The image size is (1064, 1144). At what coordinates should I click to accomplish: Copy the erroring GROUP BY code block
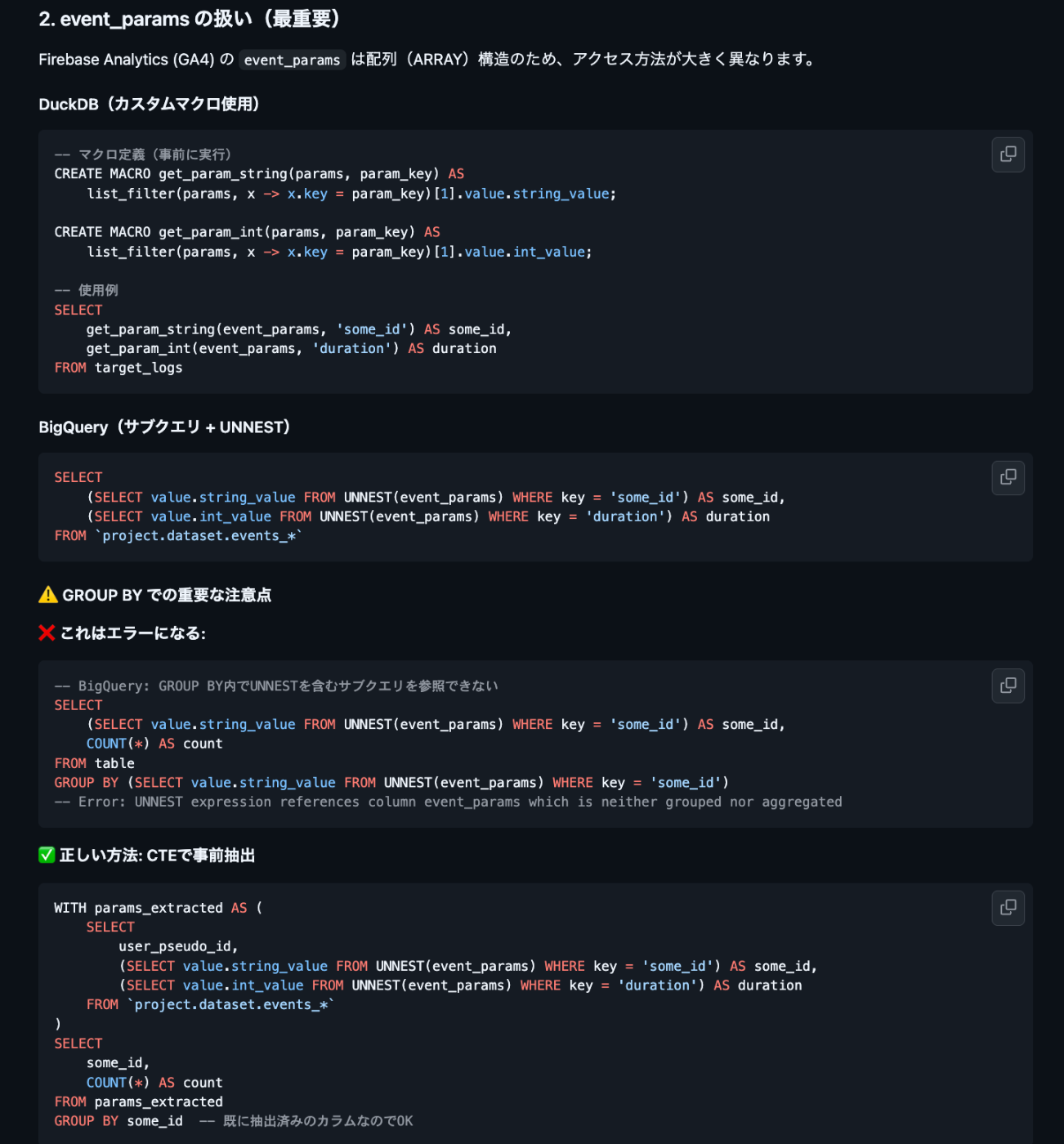(1008, 686)
